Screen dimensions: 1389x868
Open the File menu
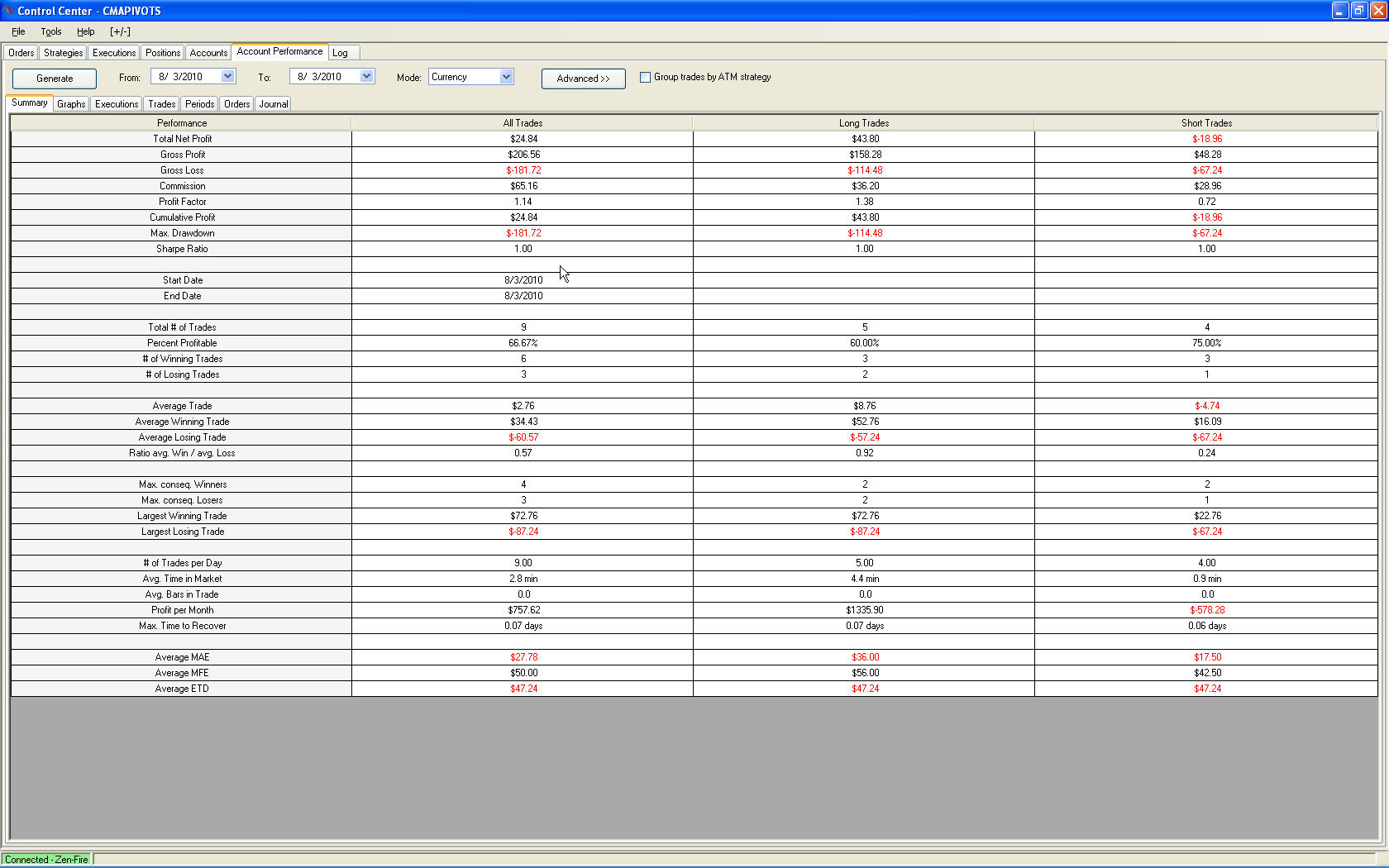18,31
